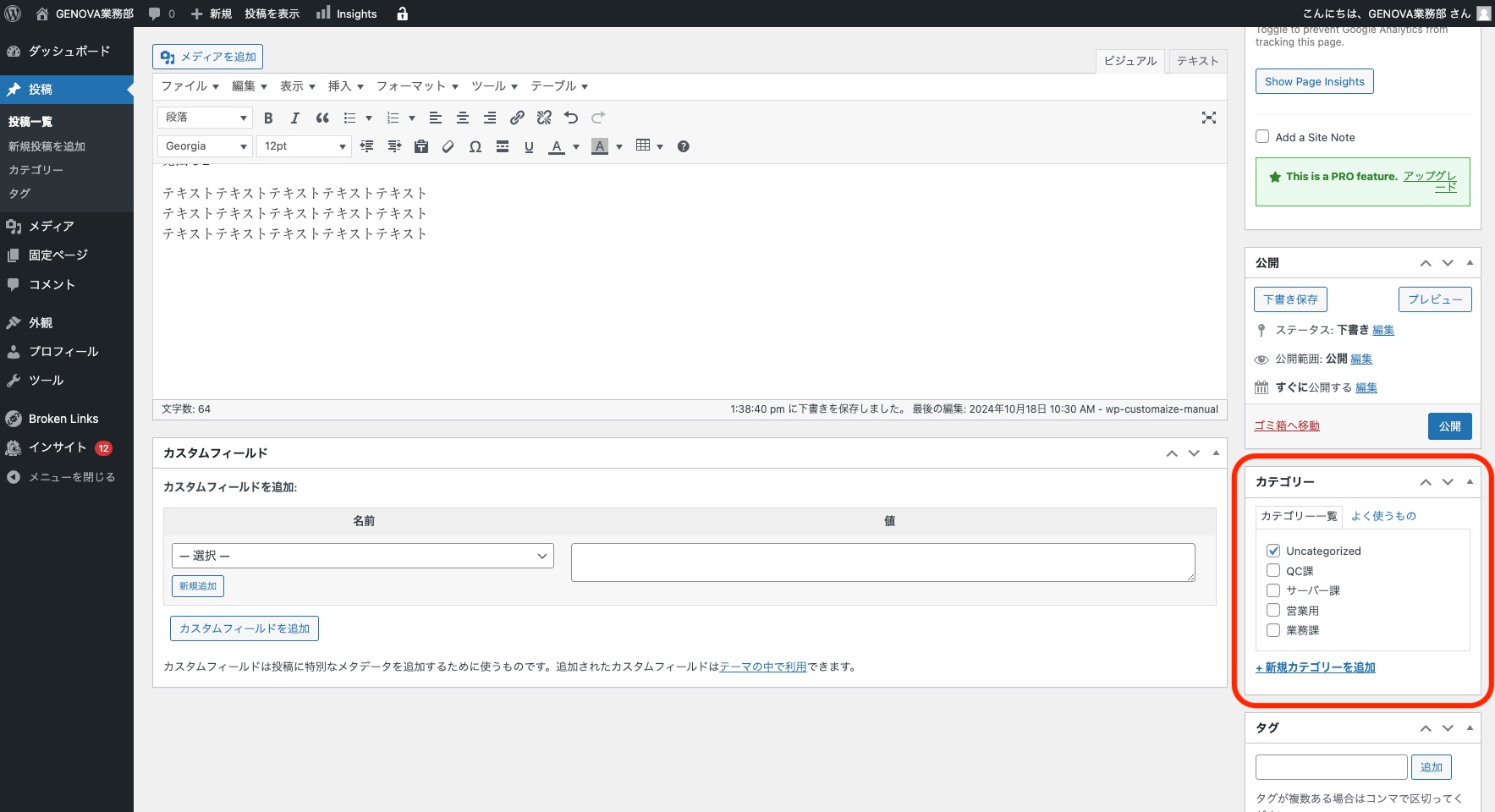Enter fullscreen distraction-free editor mode

click(x=1208, y=118)
